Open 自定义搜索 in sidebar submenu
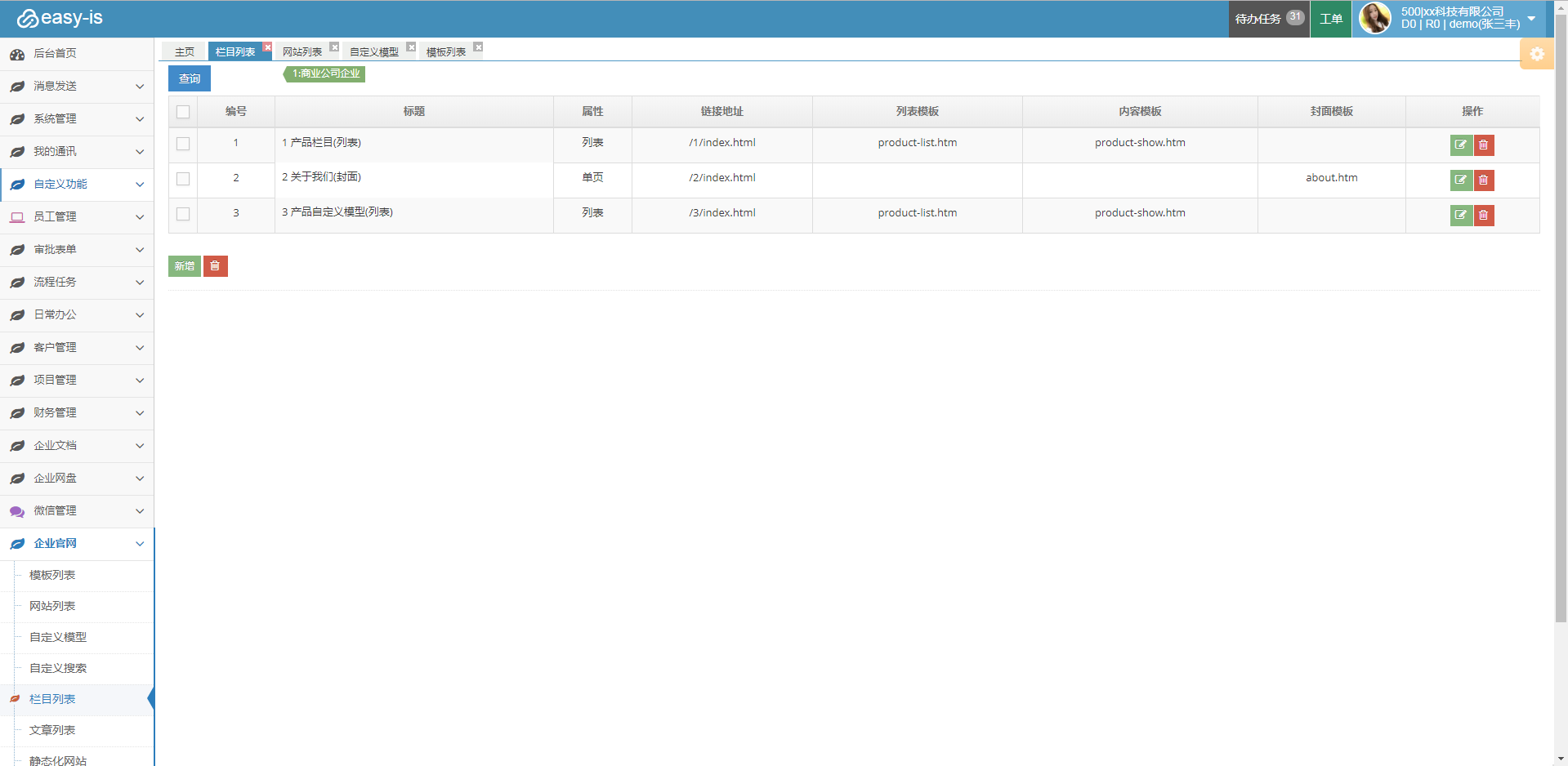 coord(58,668)
